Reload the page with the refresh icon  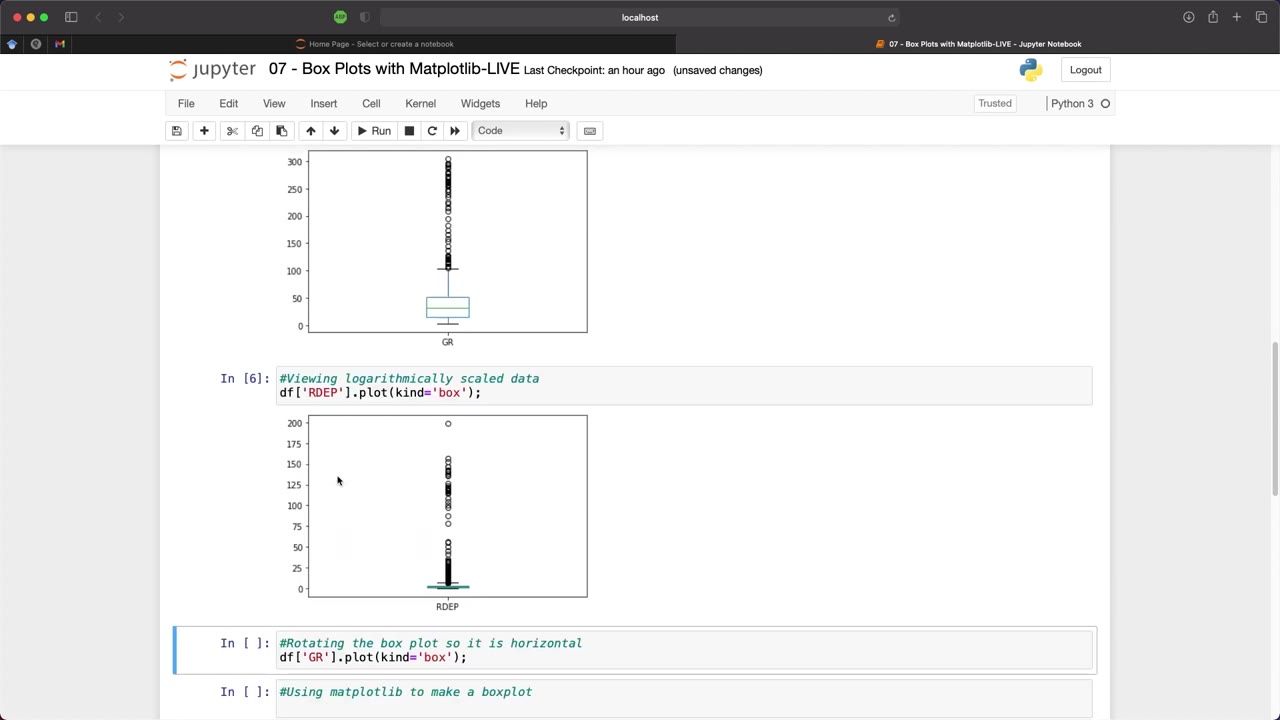[891, 17]
